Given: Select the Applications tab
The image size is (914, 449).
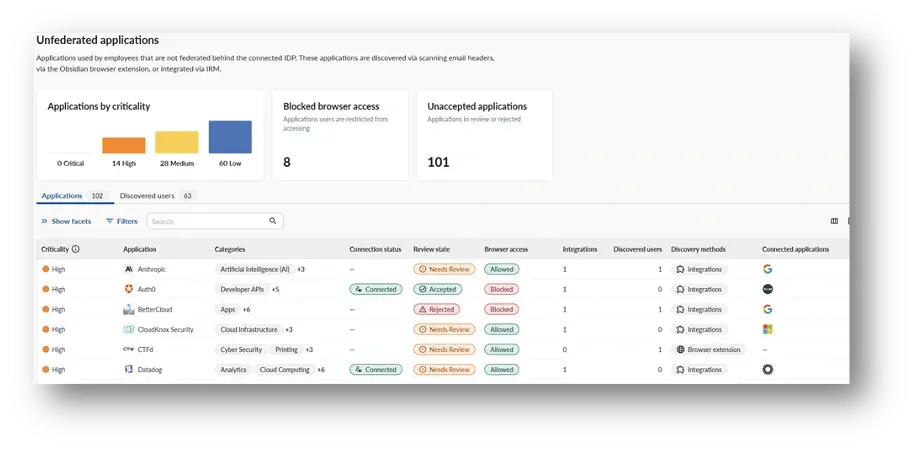Looking at the screenshot, I should [62, 196].
